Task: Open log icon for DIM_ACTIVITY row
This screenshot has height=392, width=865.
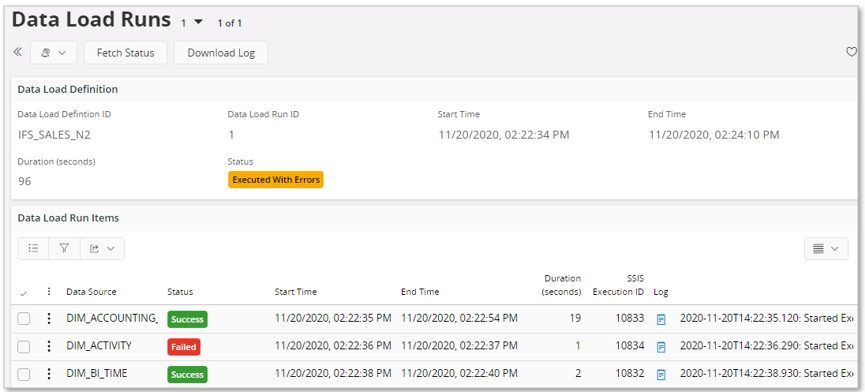Action: 661,347
